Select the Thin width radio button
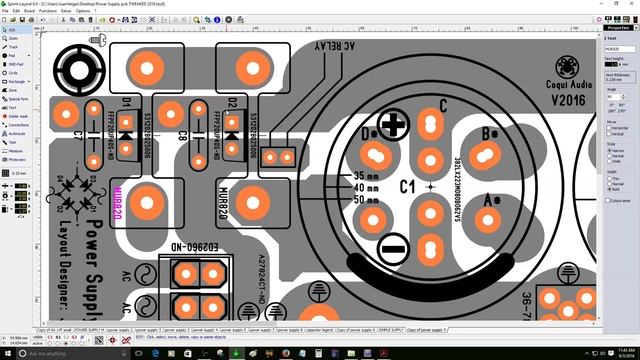This screenshot has height=360, width=640. pyautogui.click(x=609, y=178)
